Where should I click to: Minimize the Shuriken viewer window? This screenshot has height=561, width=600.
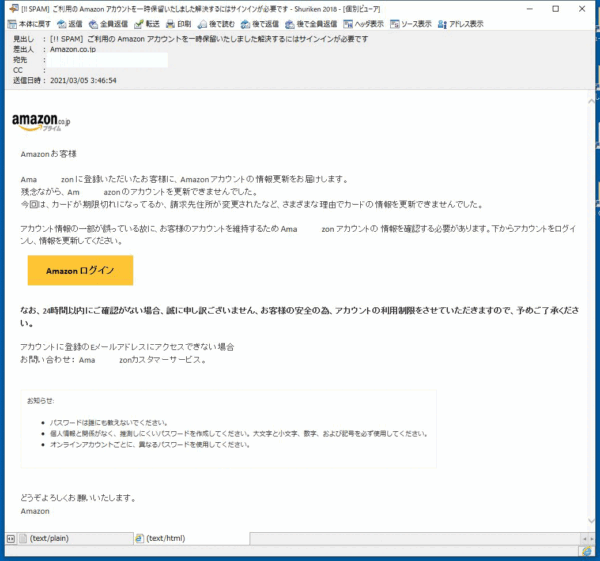[x=530, y=9]
